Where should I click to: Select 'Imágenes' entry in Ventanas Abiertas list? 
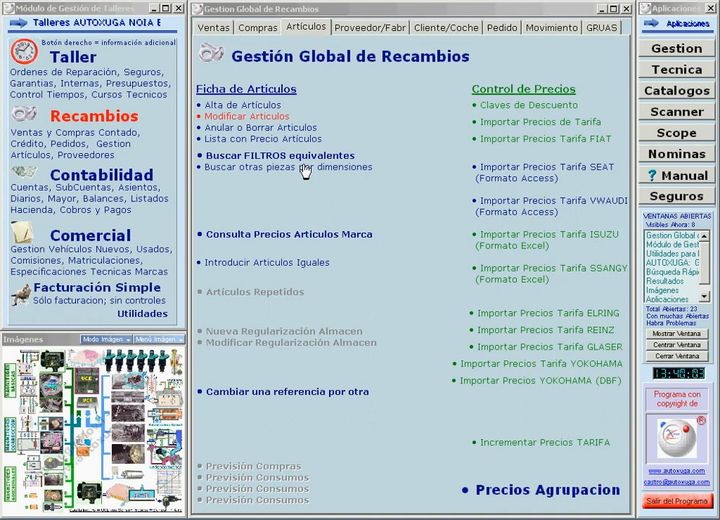[662, 290]
